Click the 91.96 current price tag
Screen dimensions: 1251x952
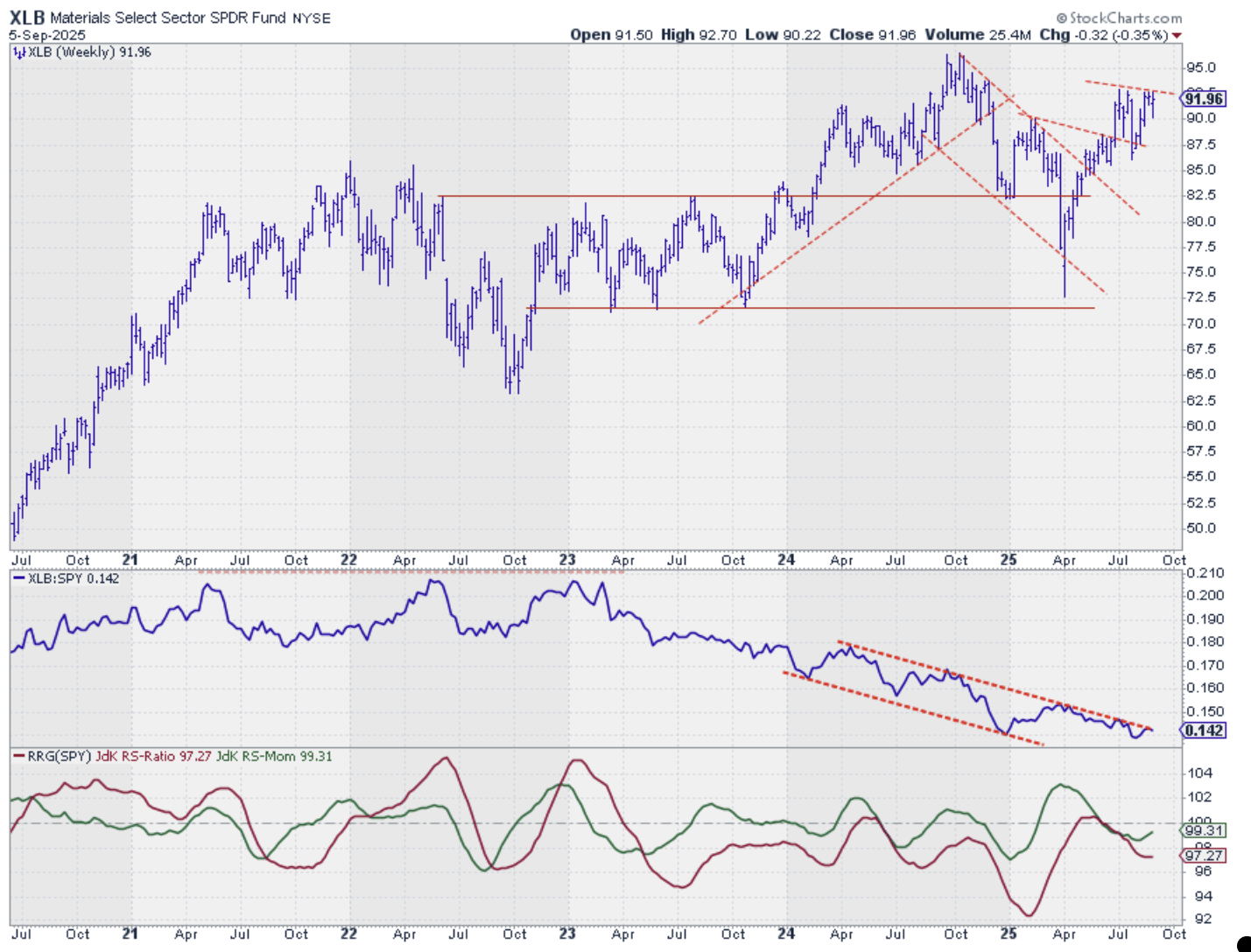pos(1204,99)
